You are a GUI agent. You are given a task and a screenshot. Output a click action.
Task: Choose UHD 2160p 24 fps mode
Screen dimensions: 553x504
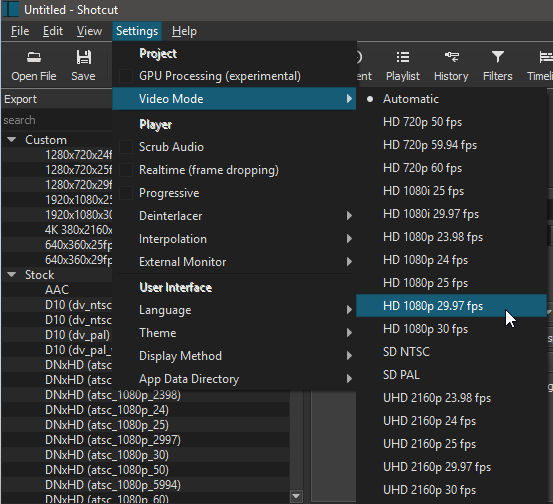point(451,421)
